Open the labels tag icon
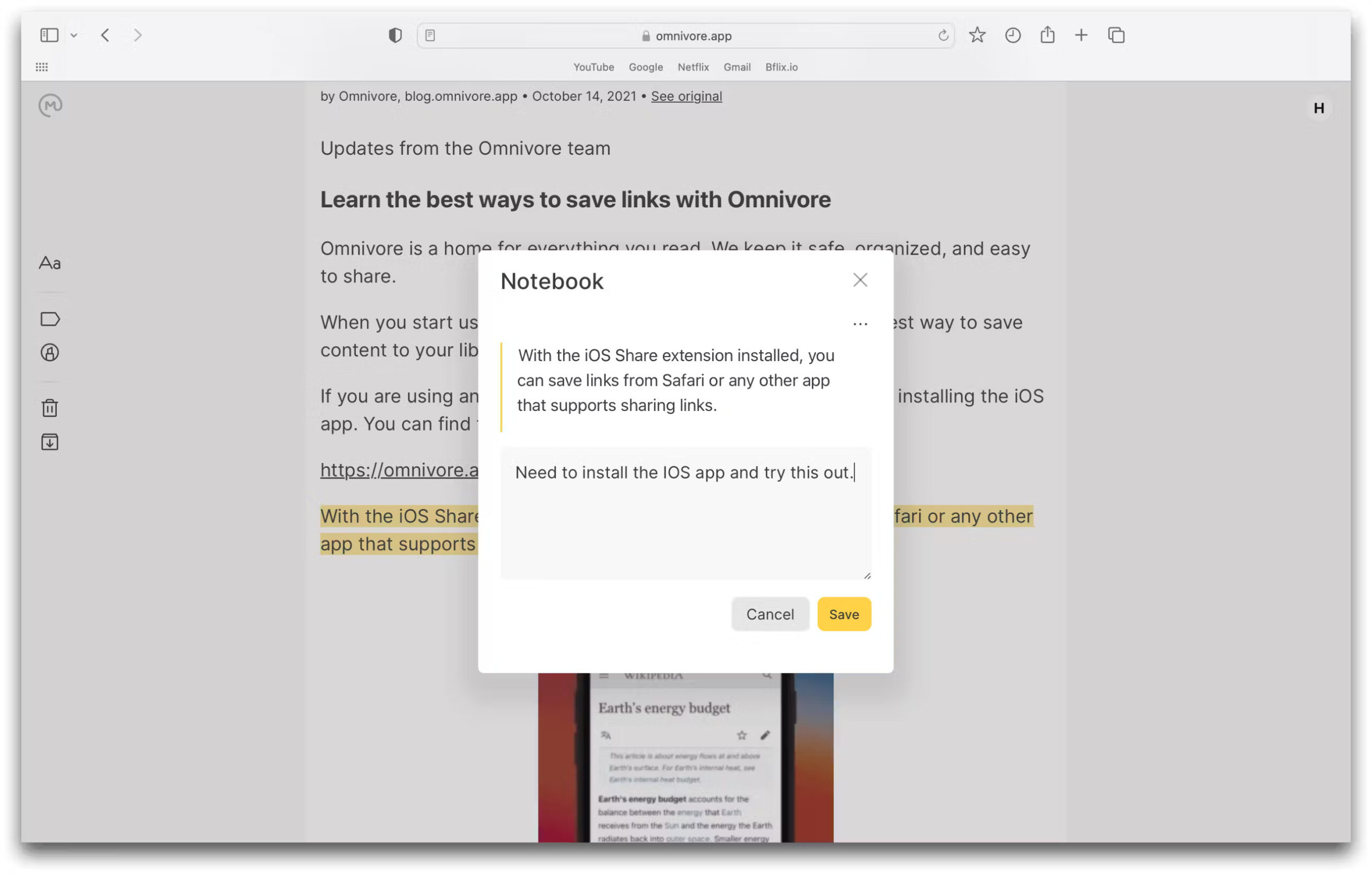The height and width of the screenshot is (874, 1372). tap(50, 319)
